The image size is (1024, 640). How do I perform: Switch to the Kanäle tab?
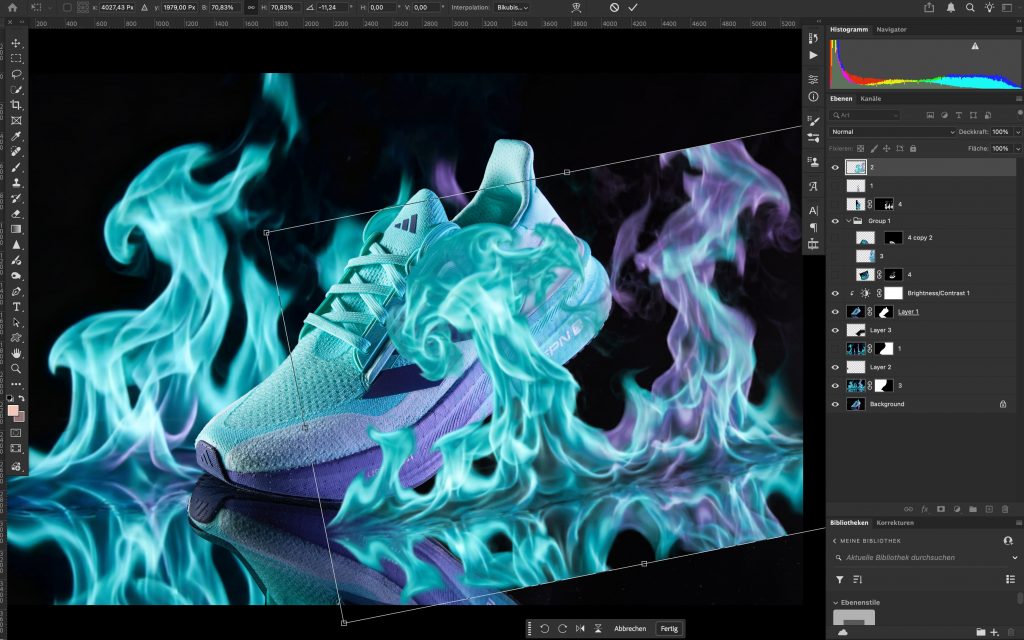coord(871,99)
